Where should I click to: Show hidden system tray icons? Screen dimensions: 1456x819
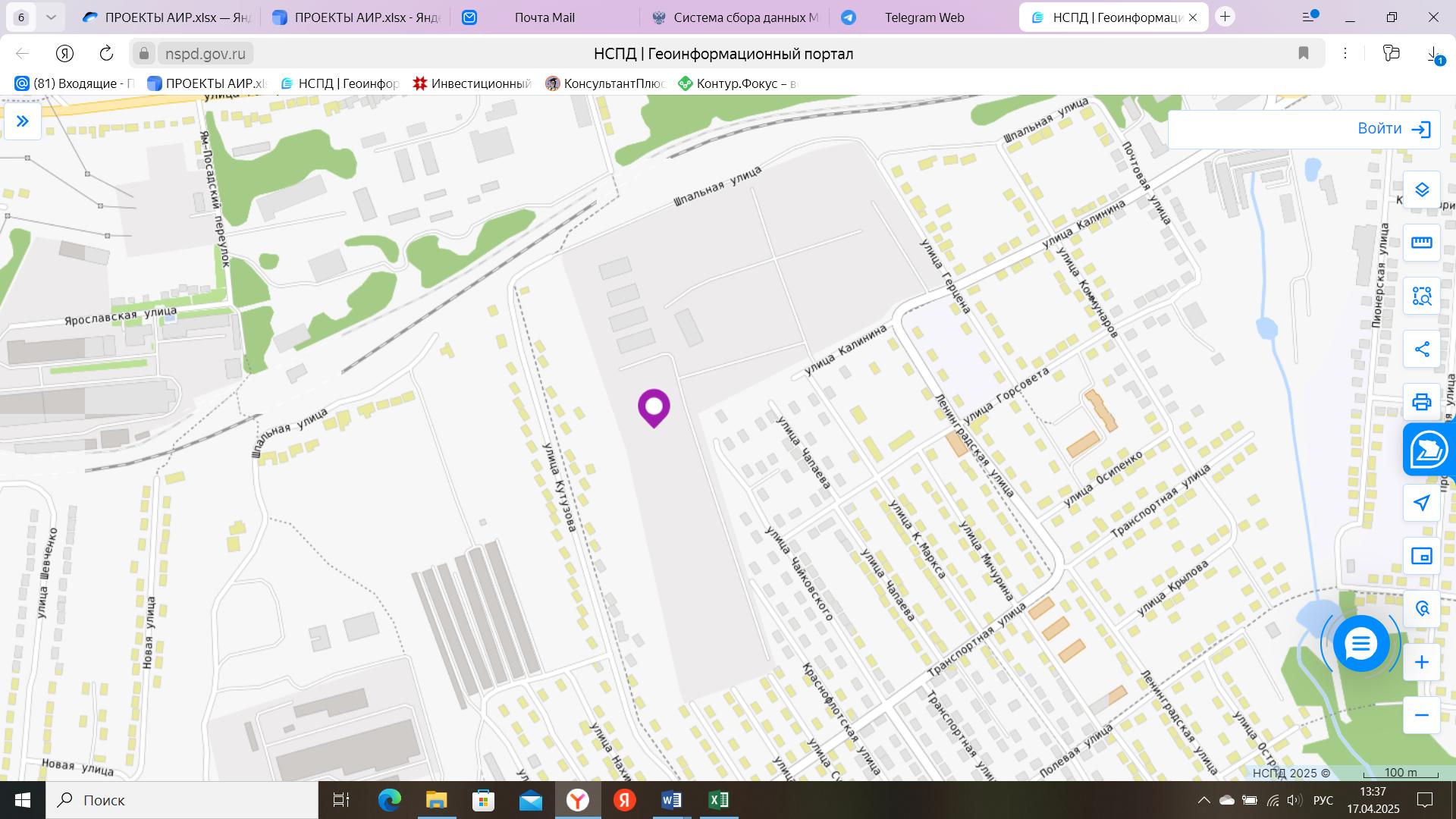1203,800
